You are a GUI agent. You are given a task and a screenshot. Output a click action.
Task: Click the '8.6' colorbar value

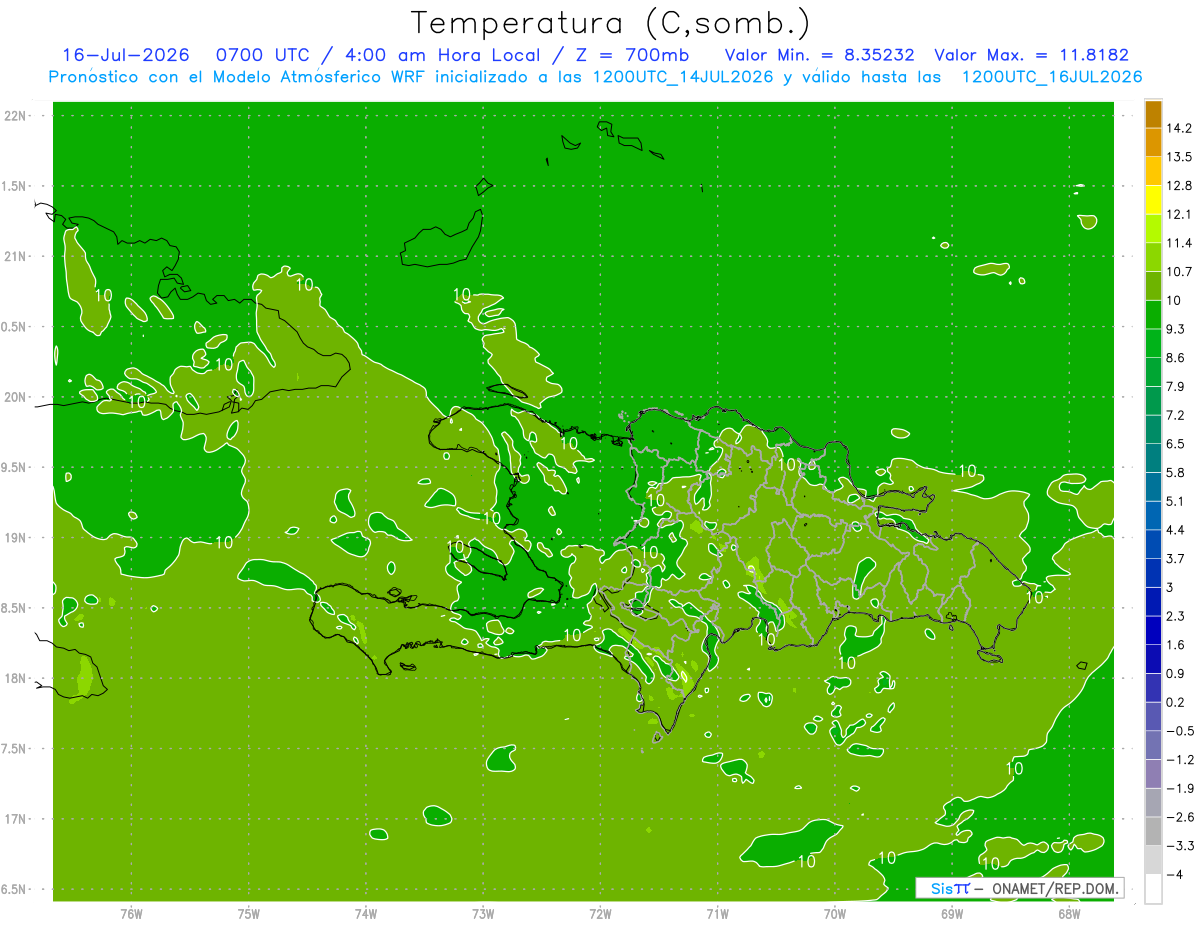click(1175, 357)
